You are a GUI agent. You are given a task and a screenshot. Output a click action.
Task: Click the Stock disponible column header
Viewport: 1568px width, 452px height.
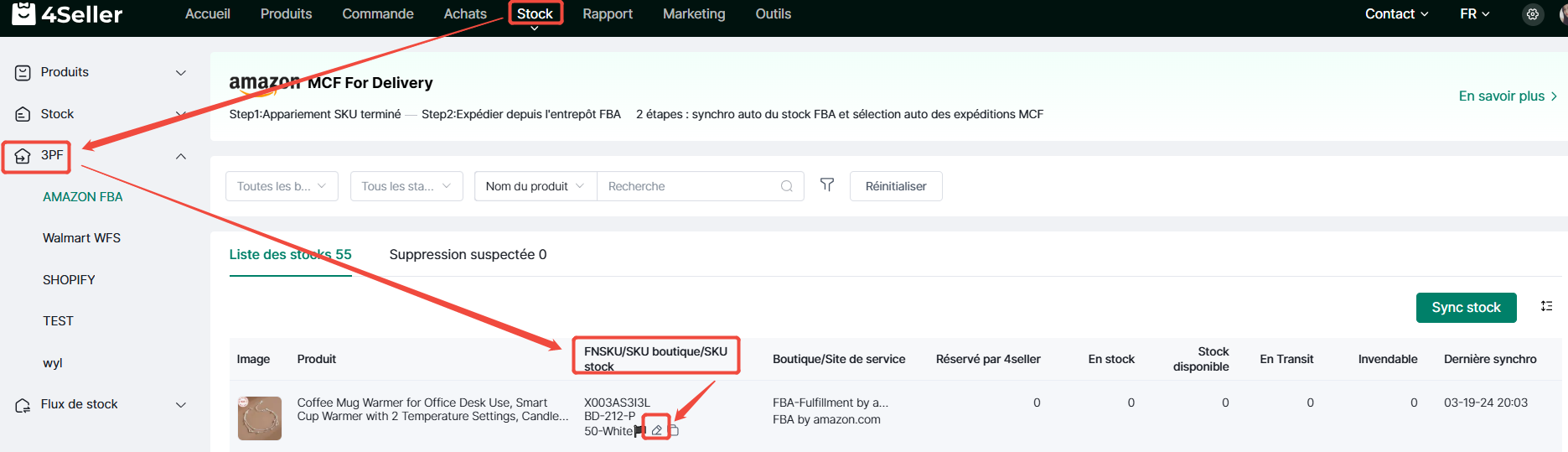[x=1201, y=360]
